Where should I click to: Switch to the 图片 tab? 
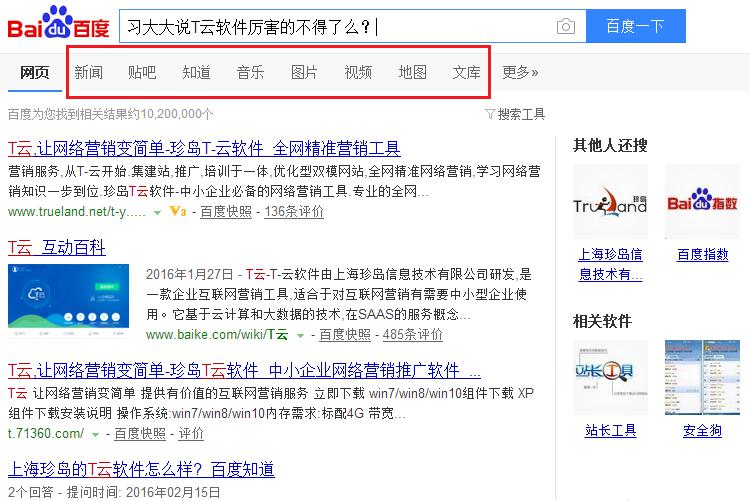pos(304,72)
